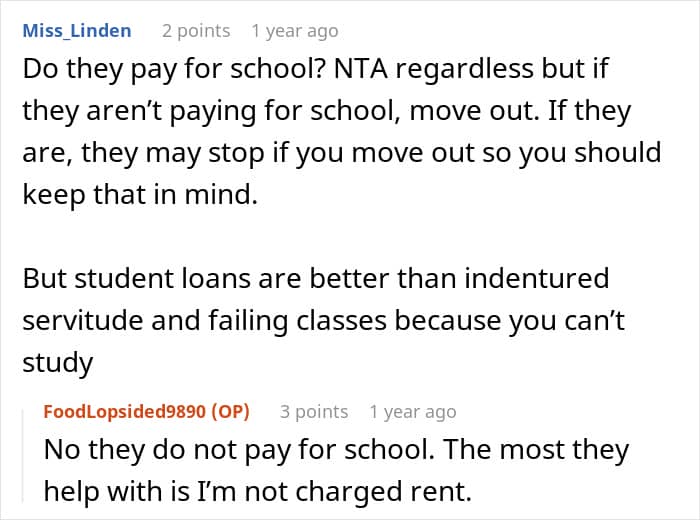
Task: Collapse the reply using the thread line
Action: tap(23, 455)
